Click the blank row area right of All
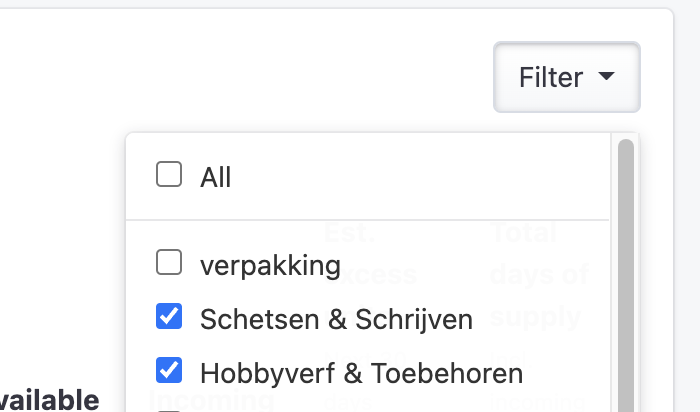700x412 pixels. (x=420, y=176)
